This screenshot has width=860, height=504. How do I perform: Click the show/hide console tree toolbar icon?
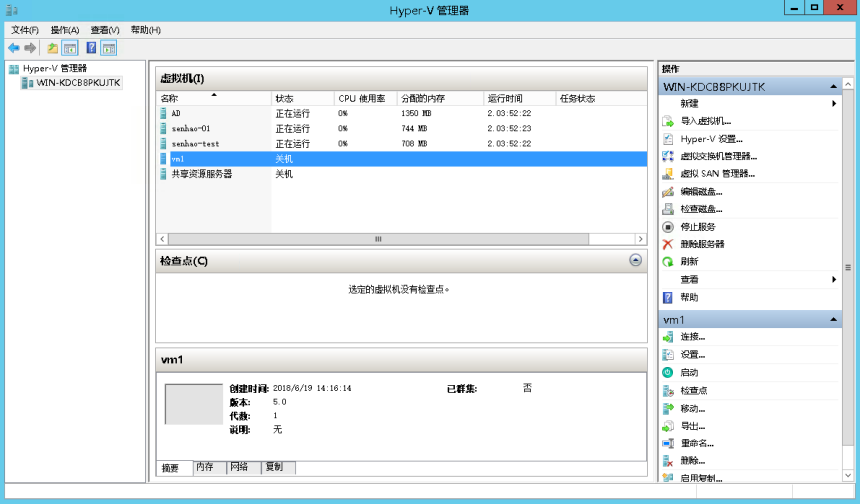70,48
